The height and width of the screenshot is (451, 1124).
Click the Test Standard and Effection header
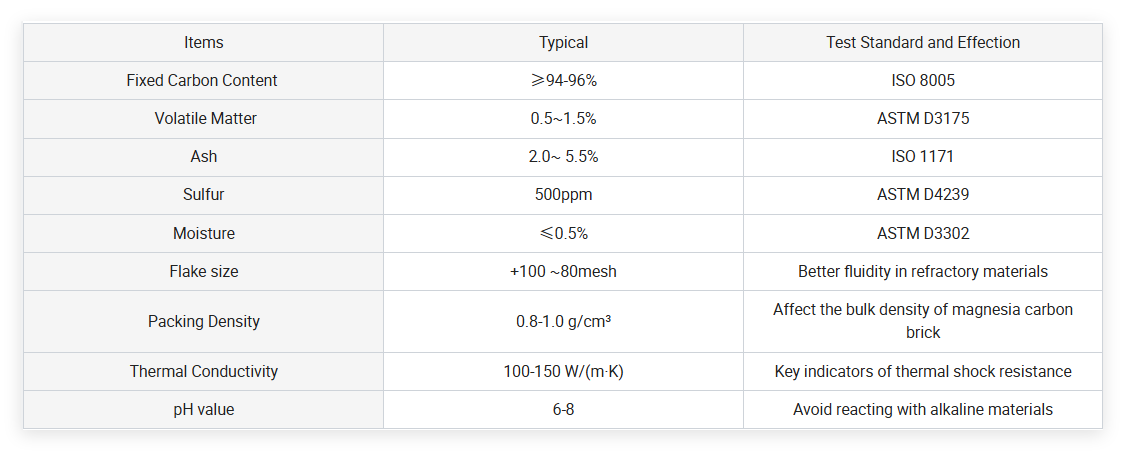click(x=922, y=42)
